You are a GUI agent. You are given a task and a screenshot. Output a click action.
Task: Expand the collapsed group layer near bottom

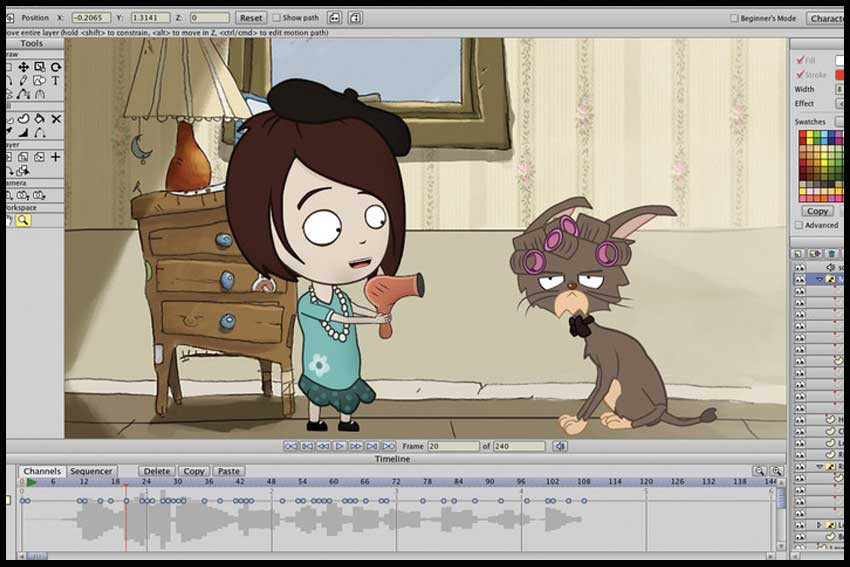pos(820,525)
